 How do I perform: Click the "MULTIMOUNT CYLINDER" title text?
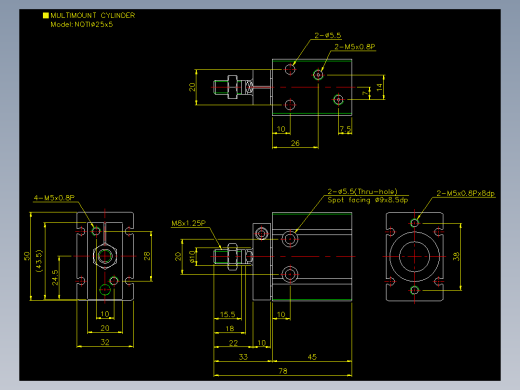pos(93,15)
